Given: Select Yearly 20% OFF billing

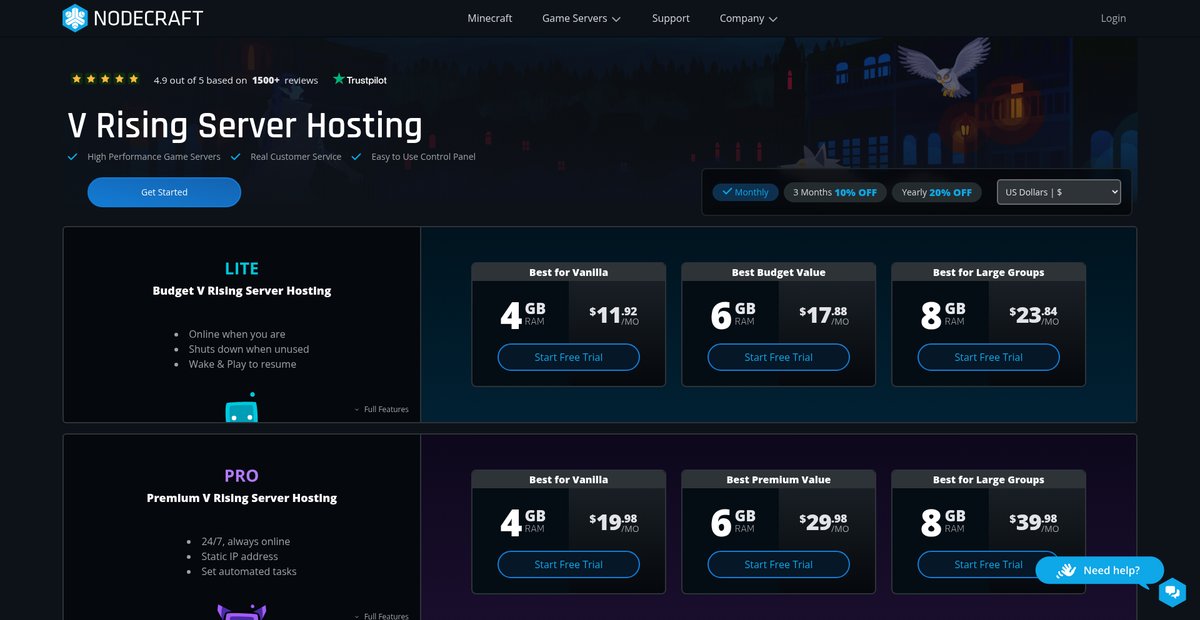Looking at the screenshot, I should (x=936, y=192).
